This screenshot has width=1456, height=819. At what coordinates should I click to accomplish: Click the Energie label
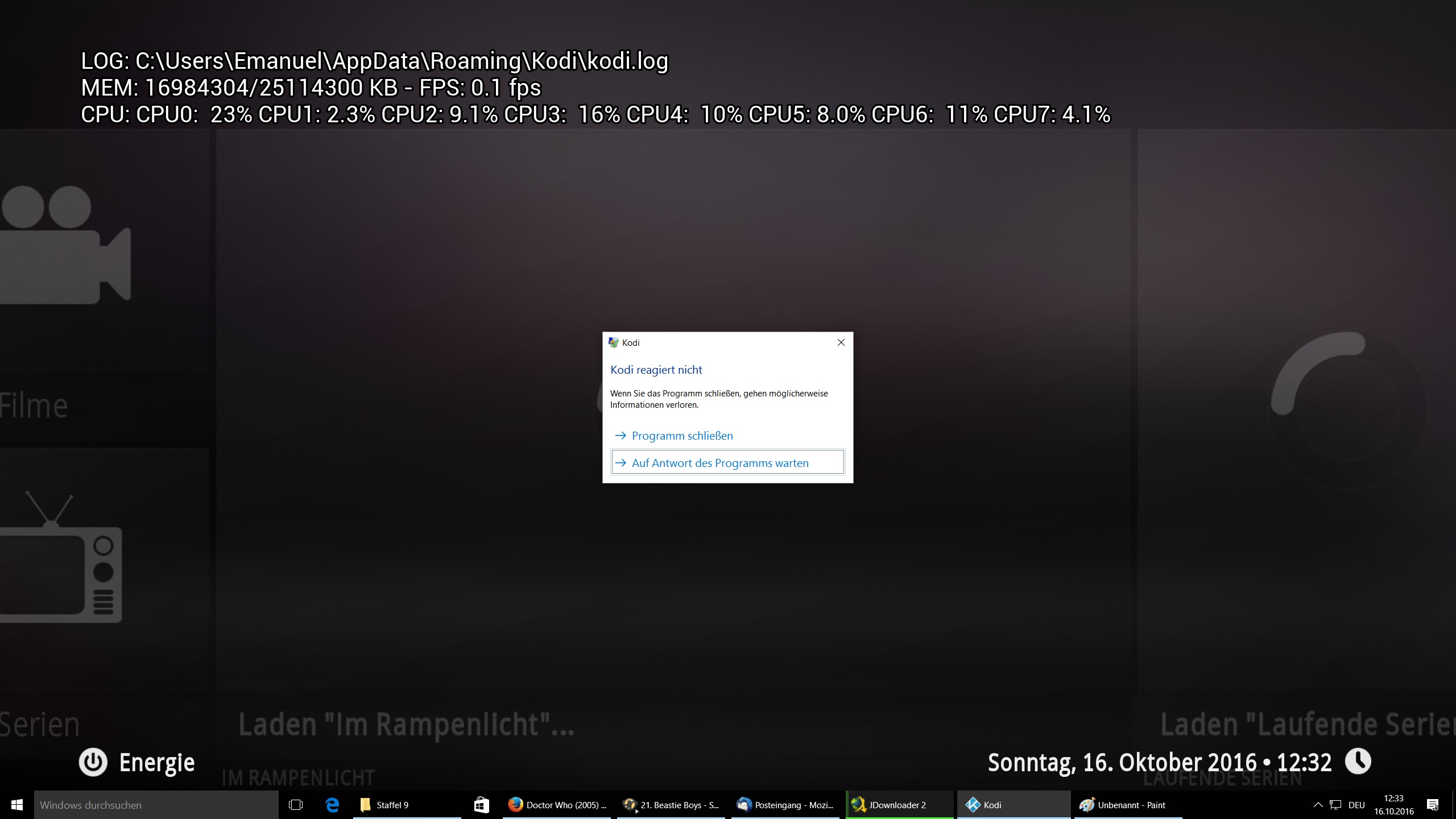[x=157, y=763]
